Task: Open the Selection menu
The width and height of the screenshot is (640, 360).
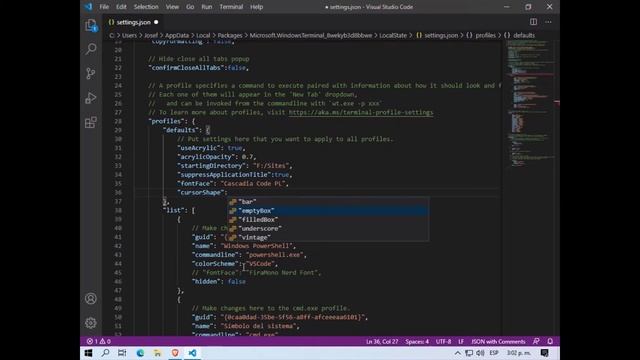Action: (146, 7)
